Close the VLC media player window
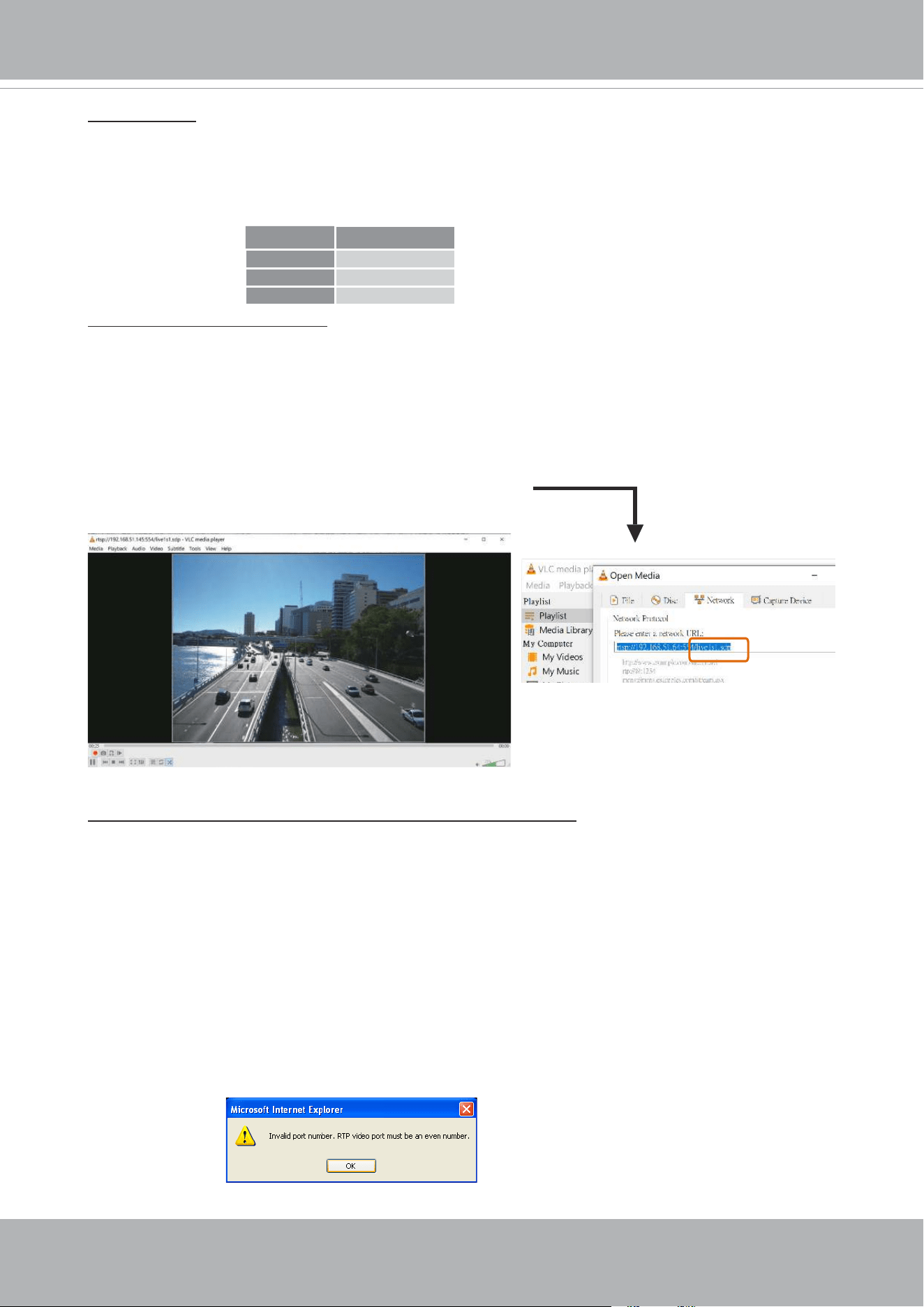924x1307 pixels. (502, 539)
